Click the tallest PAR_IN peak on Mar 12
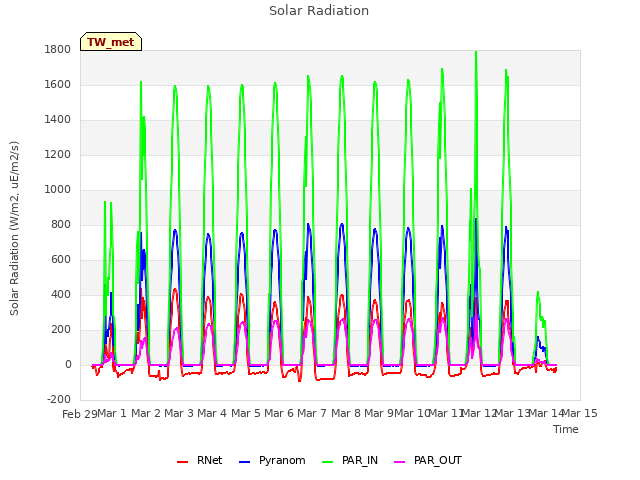Screen dimensions: 640x480 pyautogui.click(x=476, y=52)
